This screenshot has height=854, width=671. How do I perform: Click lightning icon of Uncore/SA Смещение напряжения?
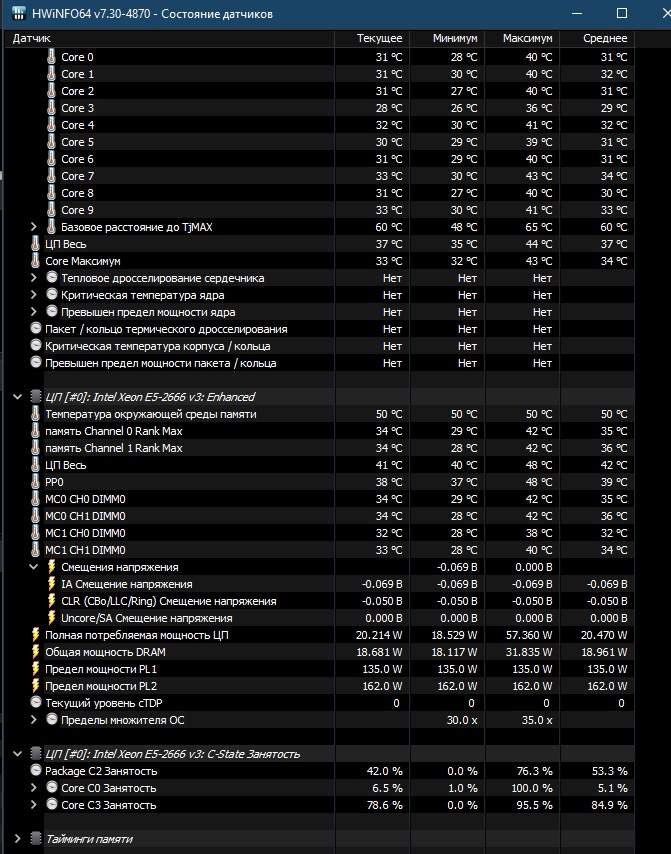coord(52,618)
